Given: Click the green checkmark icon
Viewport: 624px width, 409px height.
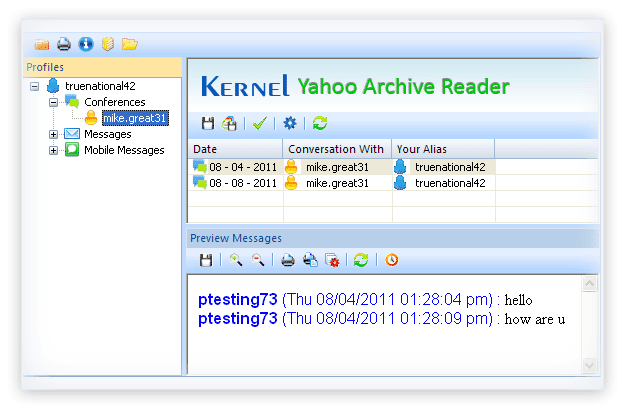Looking at the screenshot, I should (259, 123).
